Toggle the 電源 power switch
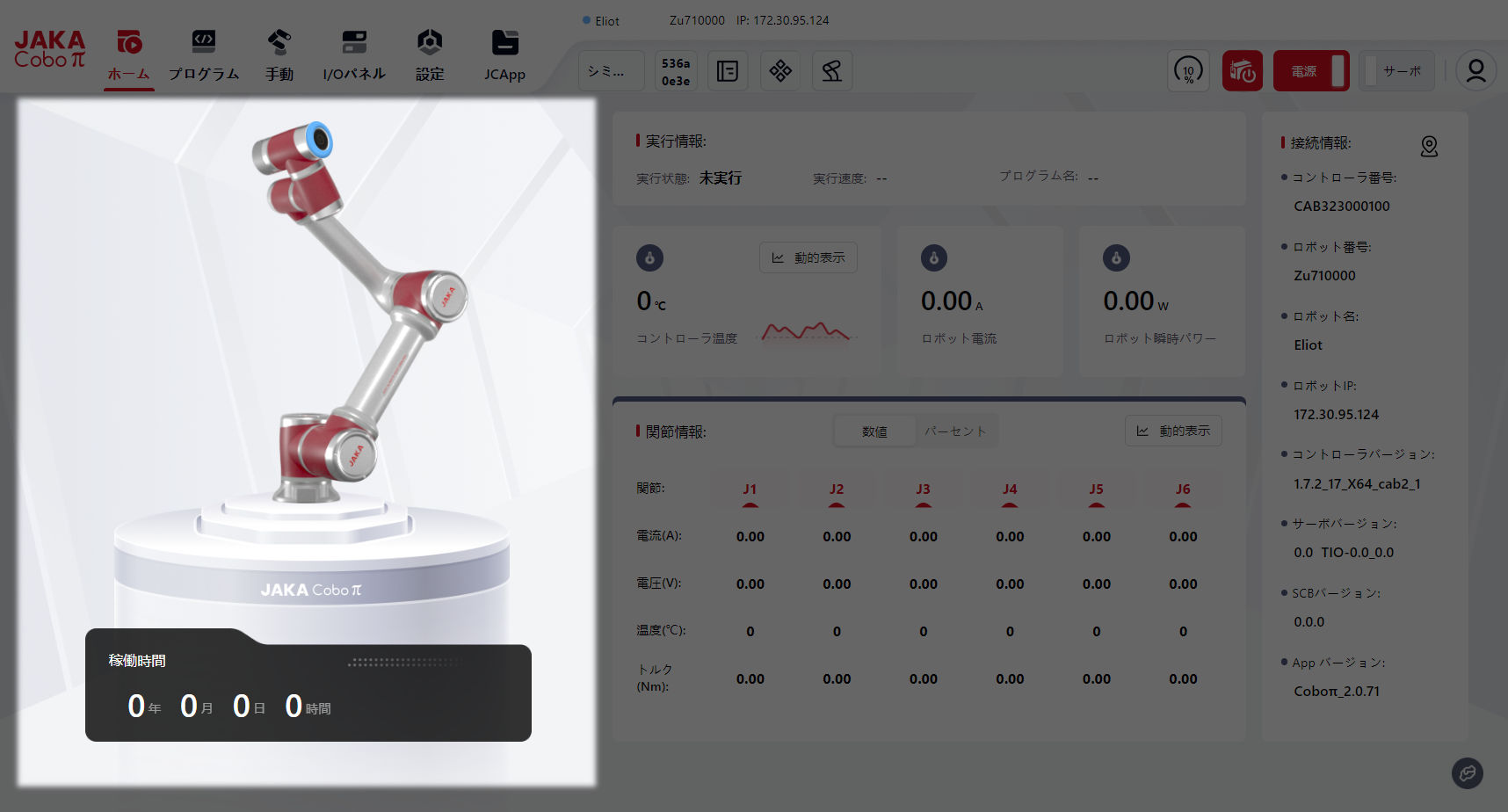 click(x=1311, y=71)
